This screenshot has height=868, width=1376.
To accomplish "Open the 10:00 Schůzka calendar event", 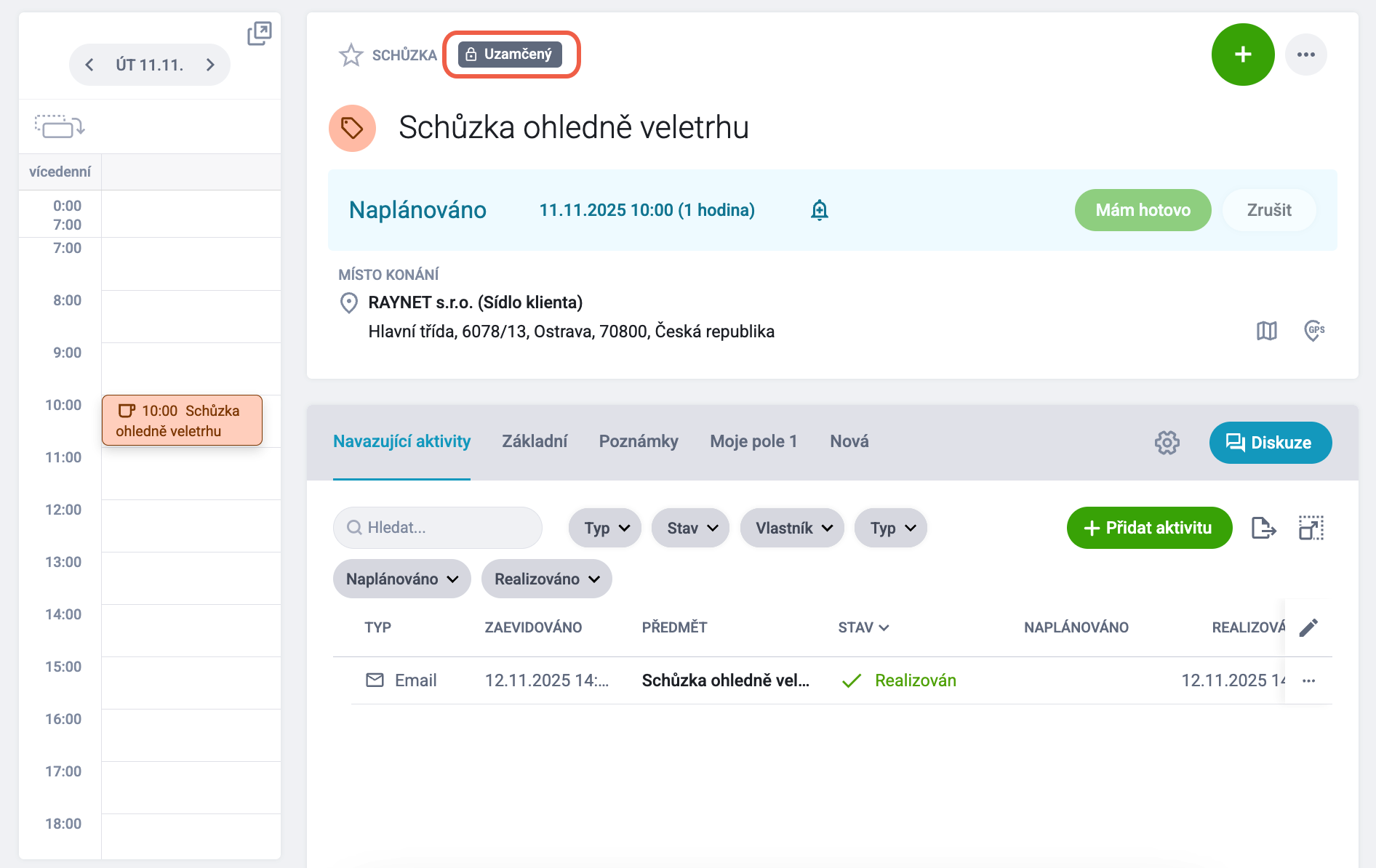I will click(x=182, y=420).
